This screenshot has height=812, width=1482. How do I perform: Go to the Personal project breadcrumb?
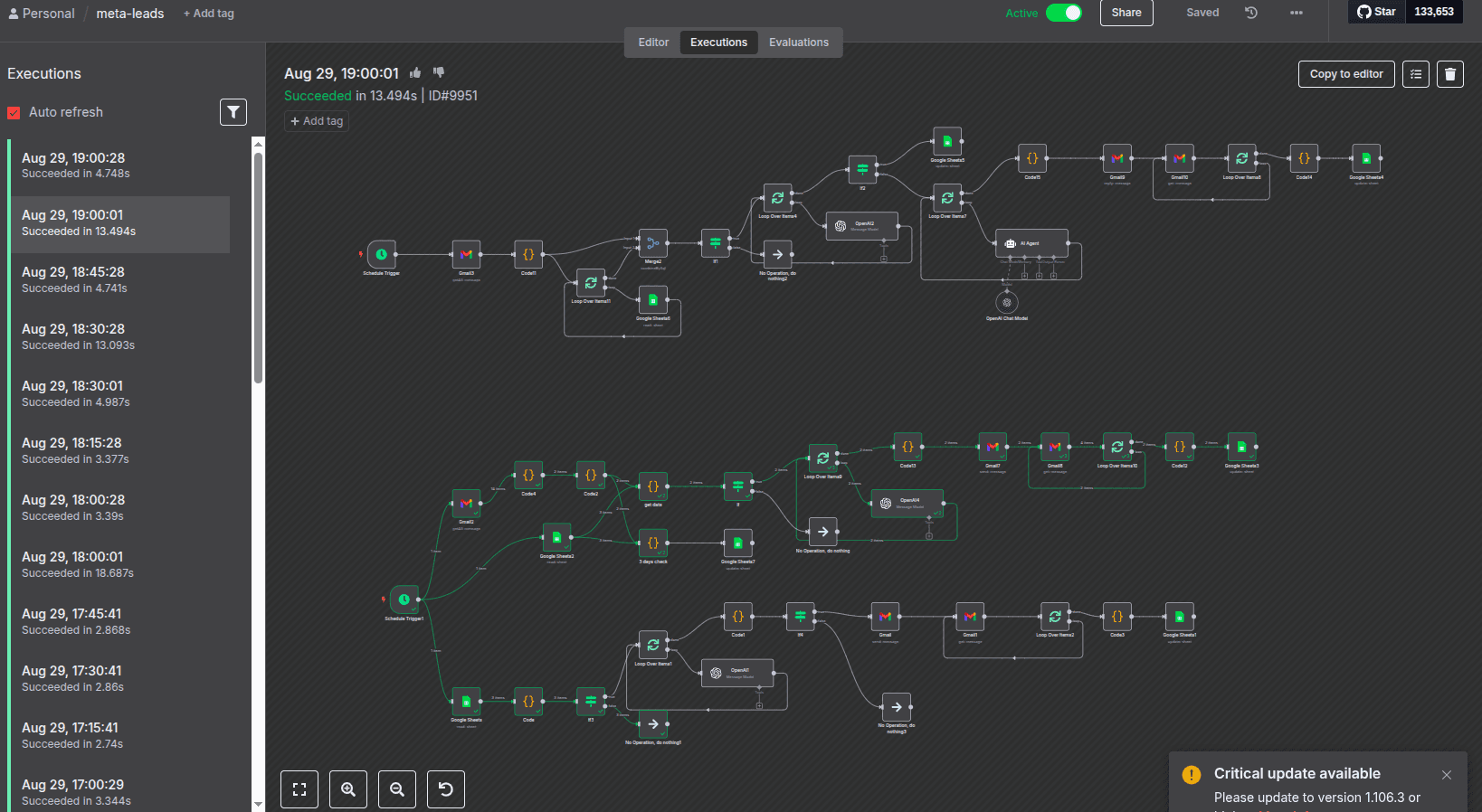point(41,14)
